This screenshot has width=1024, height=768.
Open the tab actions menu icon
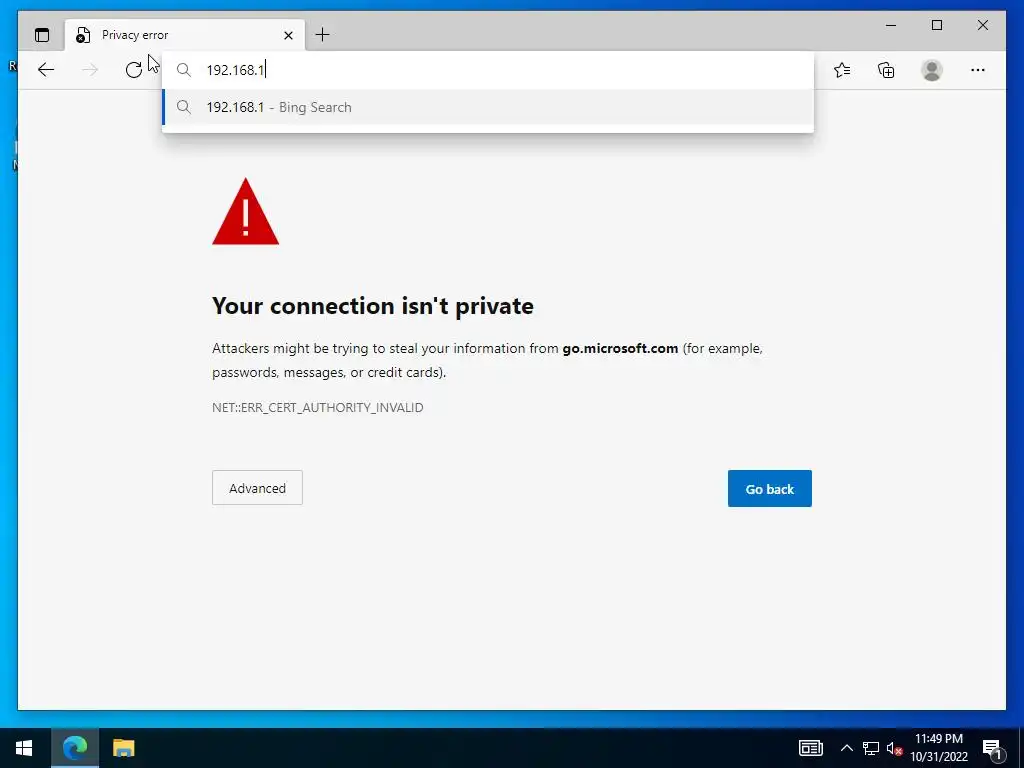[42, 35]
